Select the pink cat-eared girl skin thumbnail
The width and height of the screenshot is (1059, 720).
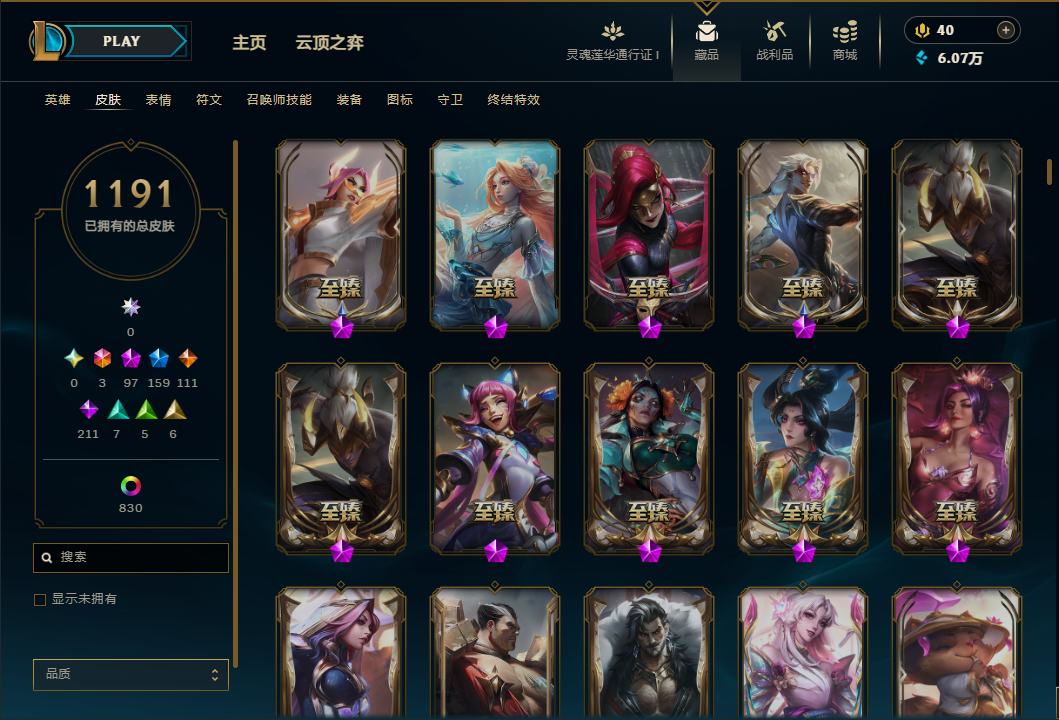(x=494, y=459)
